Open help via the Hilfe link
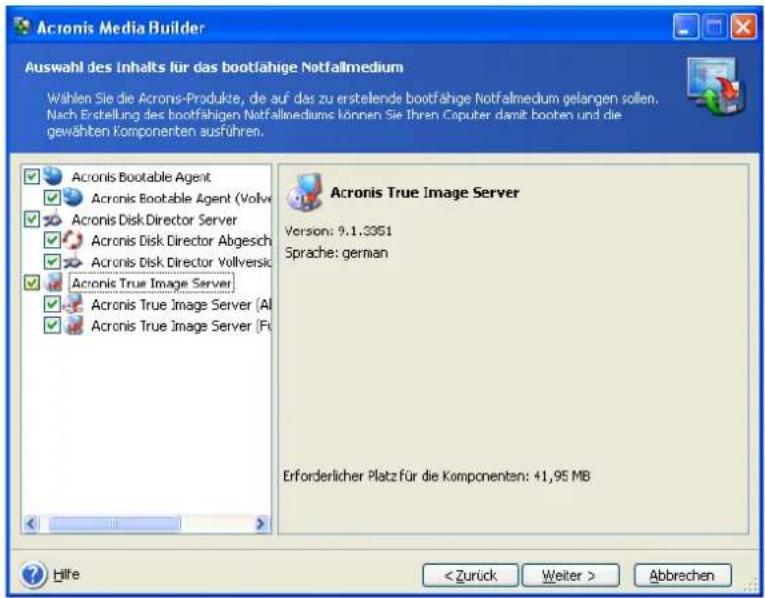Viewport: 765px width, 598px height. click(x=66, y=575)
